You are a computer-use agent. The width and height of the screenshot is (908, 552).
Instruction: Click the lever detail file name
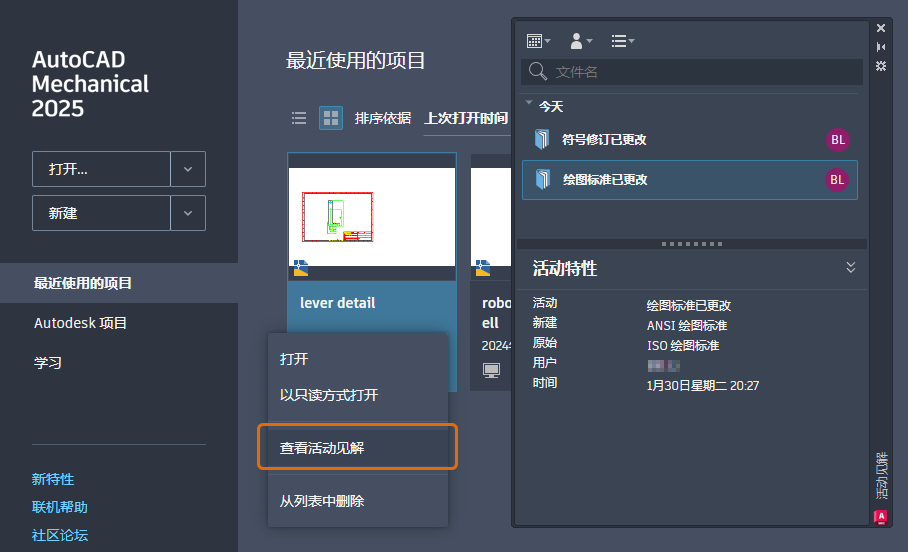click(338, 303)
